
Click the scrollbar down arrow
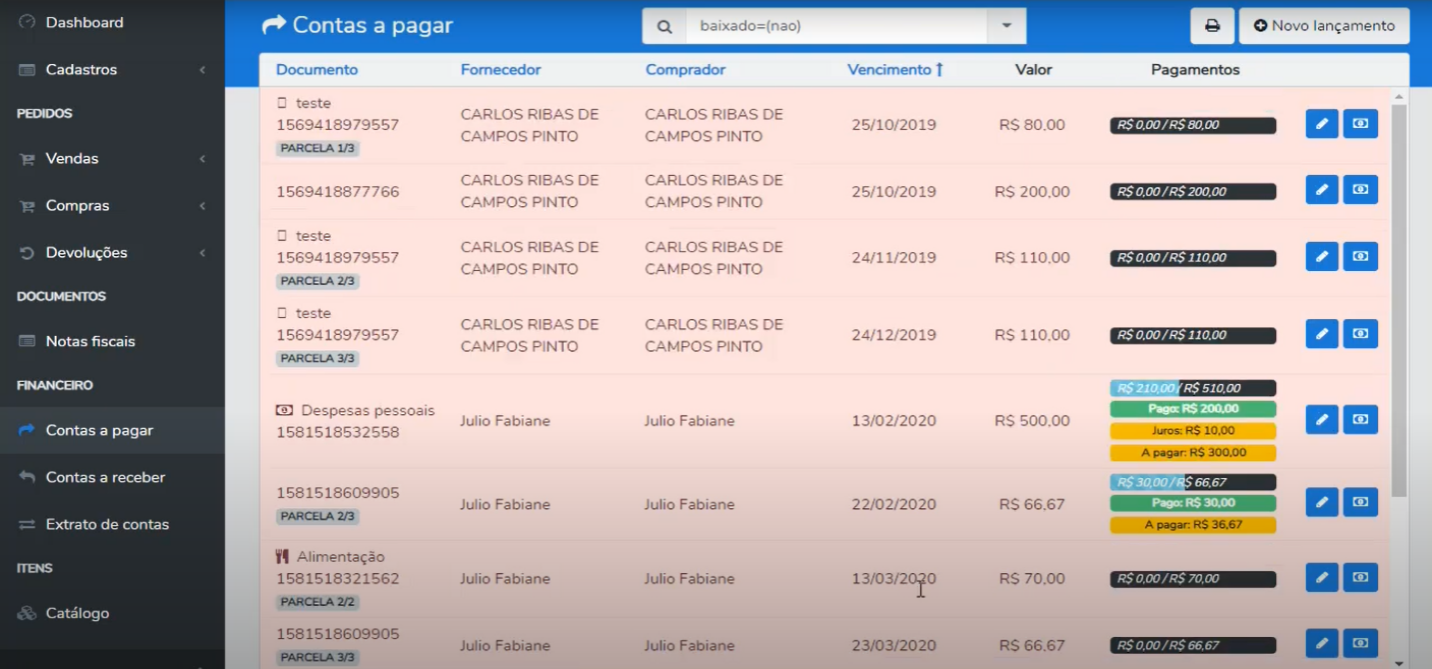(1399, 661)
